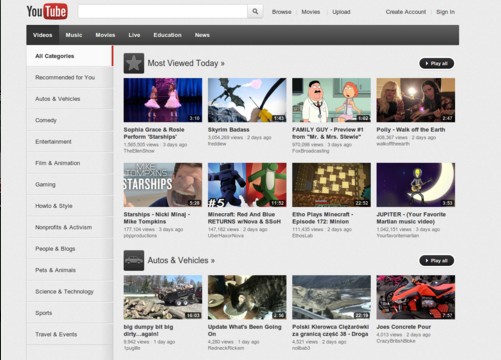Select the Entertainment category
Image resolution: width=501 pixels, height=360 pixels.
(x=70, y=142)
